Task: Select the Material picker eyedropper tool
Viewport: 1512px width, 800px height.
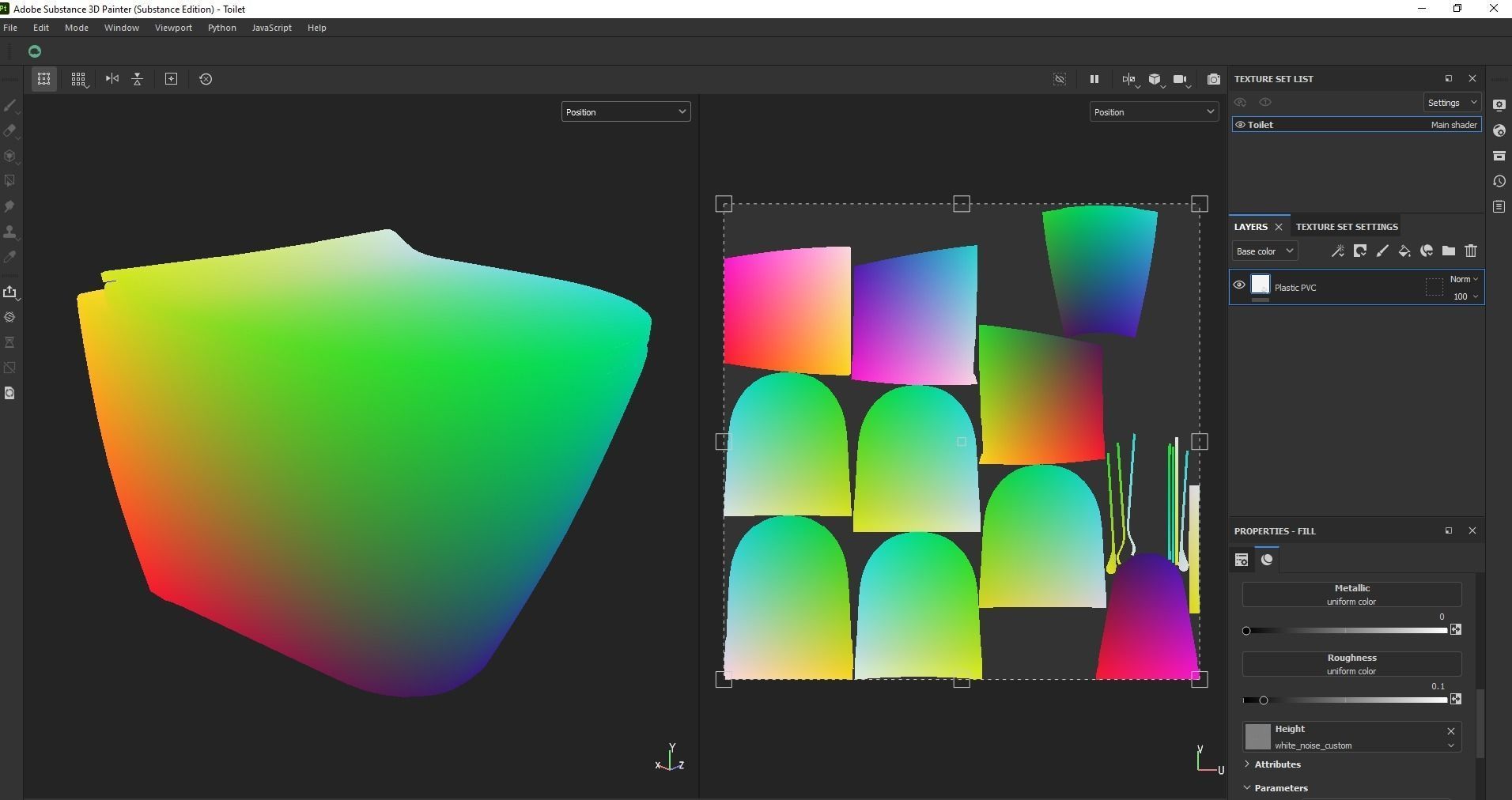Action: point(10,257)
